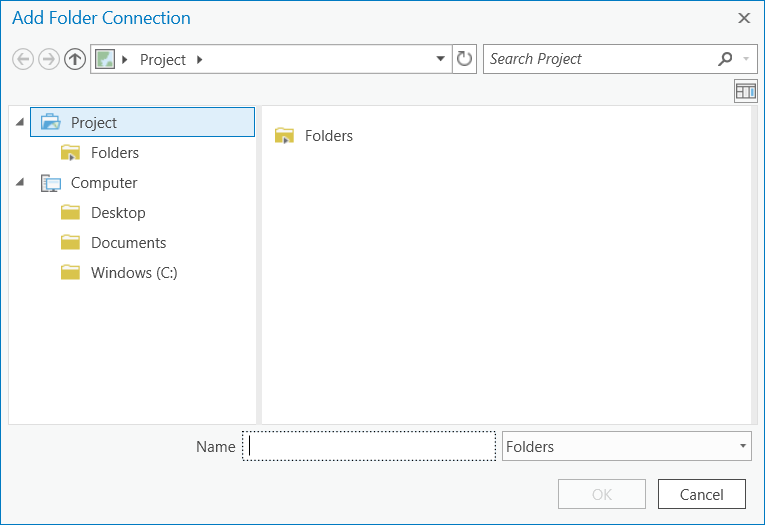This screenshot has width=765, height=525.
Task: Collapse the Computer tree node
Action: pyautogui.click(x=20, y=182)
